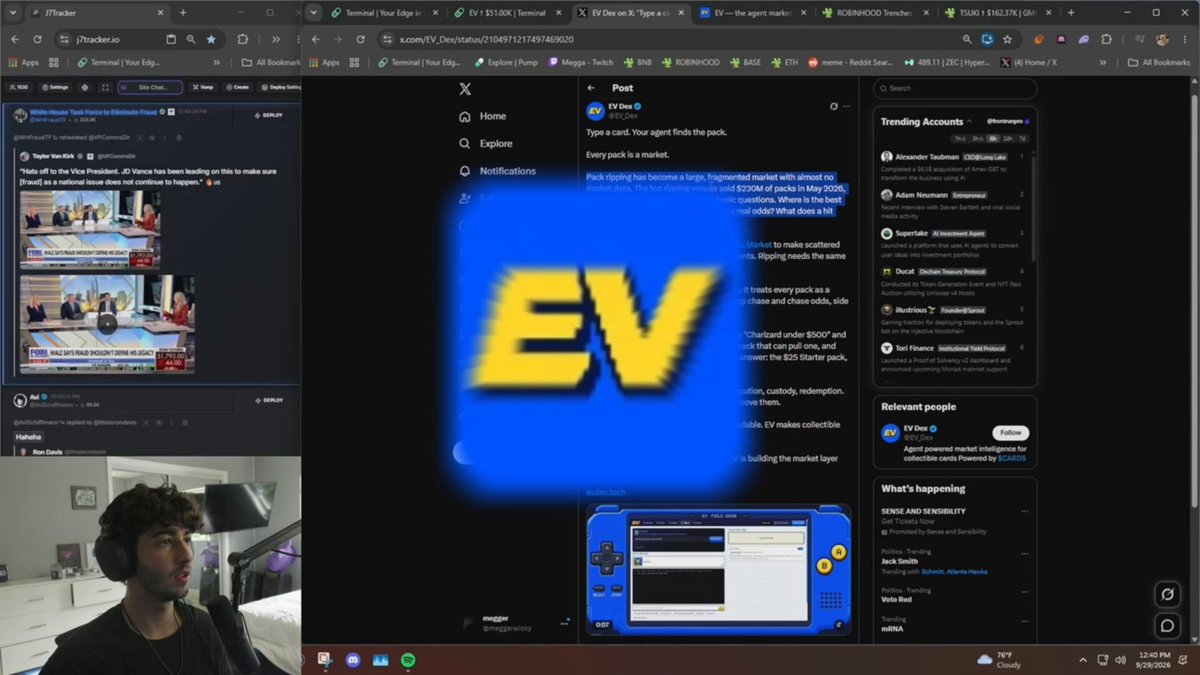Viewport: 1200px width, 675px height.
Task: Open Spotify from the taskbar
Action: pos(408,660)
